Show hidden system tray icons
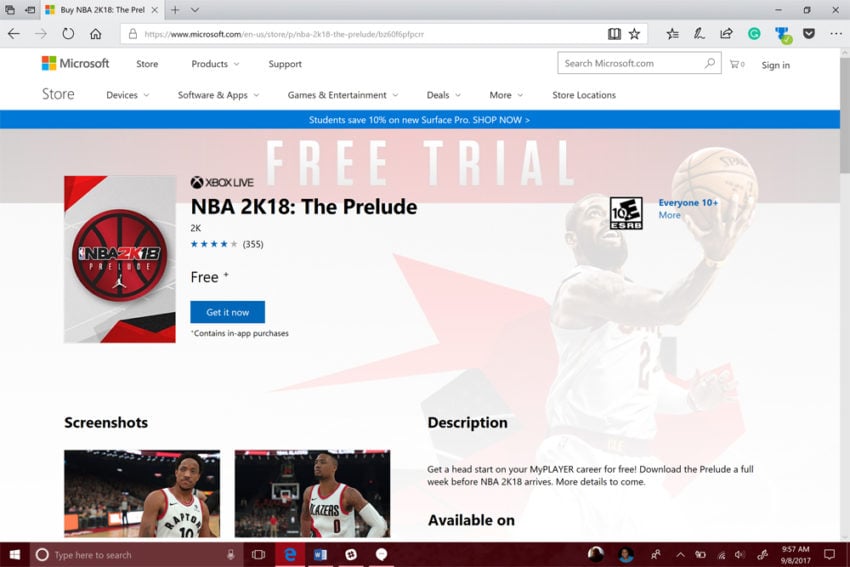Screen dimensions: 850x567 [x=680, y=555]
